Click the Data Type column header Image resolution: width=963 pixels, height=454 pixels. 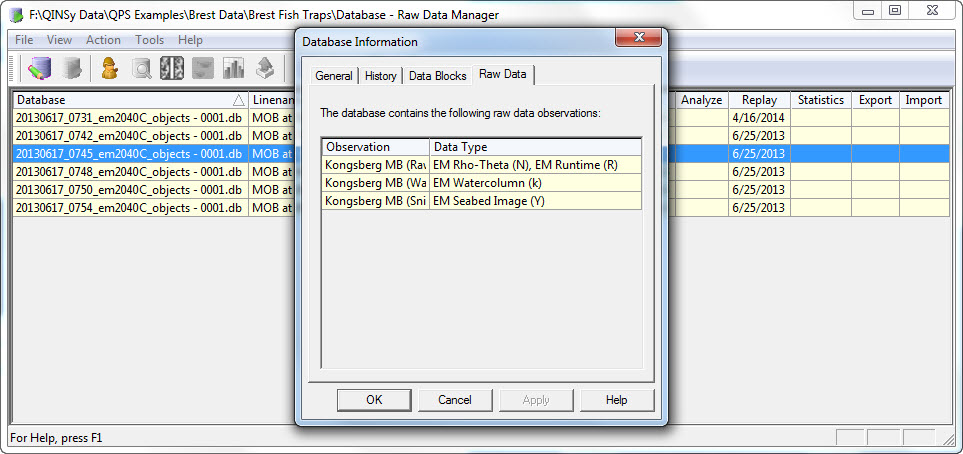tap(535, 147)
